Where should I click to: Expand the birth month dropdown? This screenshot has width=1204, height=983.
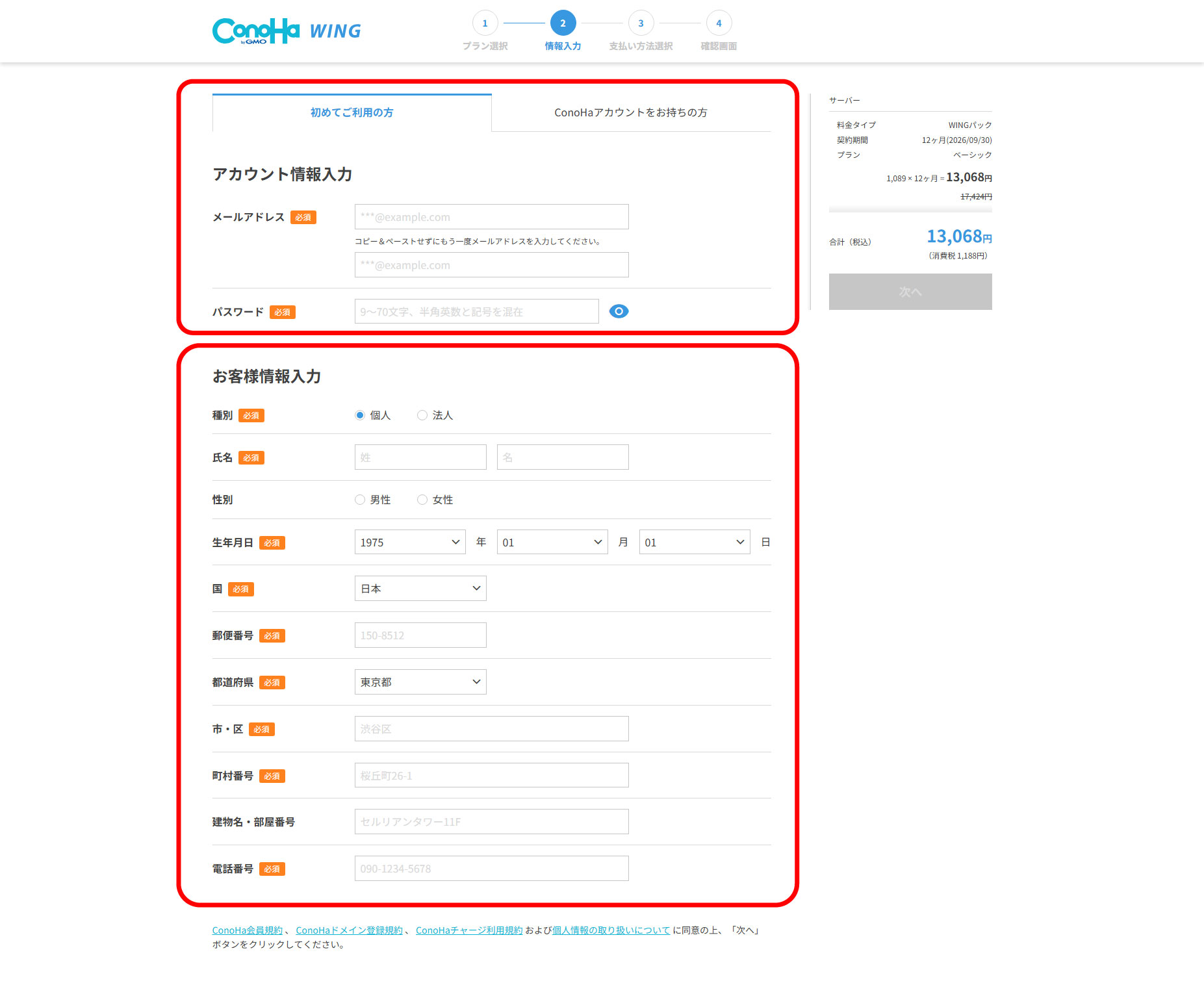552,542
